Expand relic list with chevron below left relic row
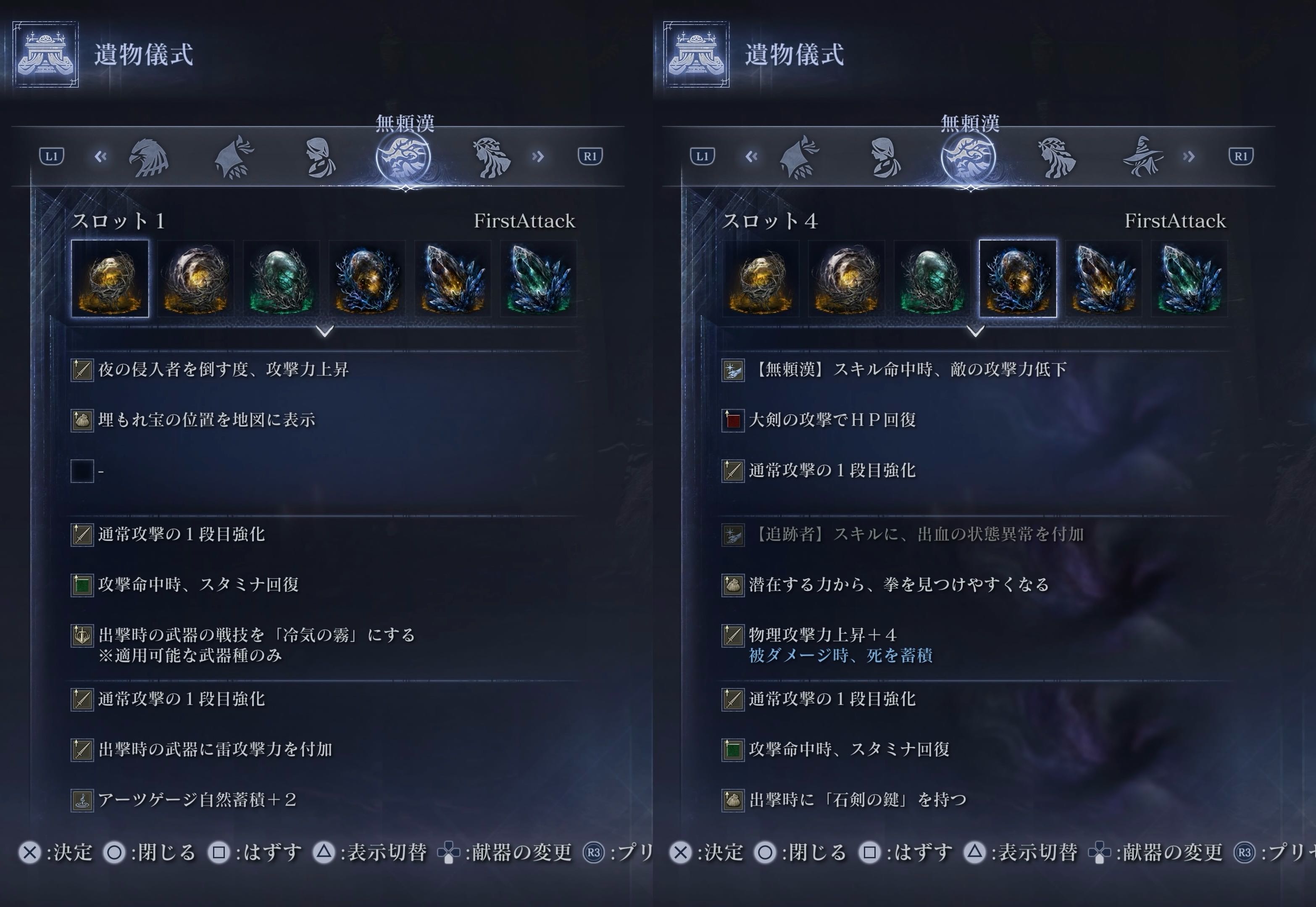 (x=325, y=331)
